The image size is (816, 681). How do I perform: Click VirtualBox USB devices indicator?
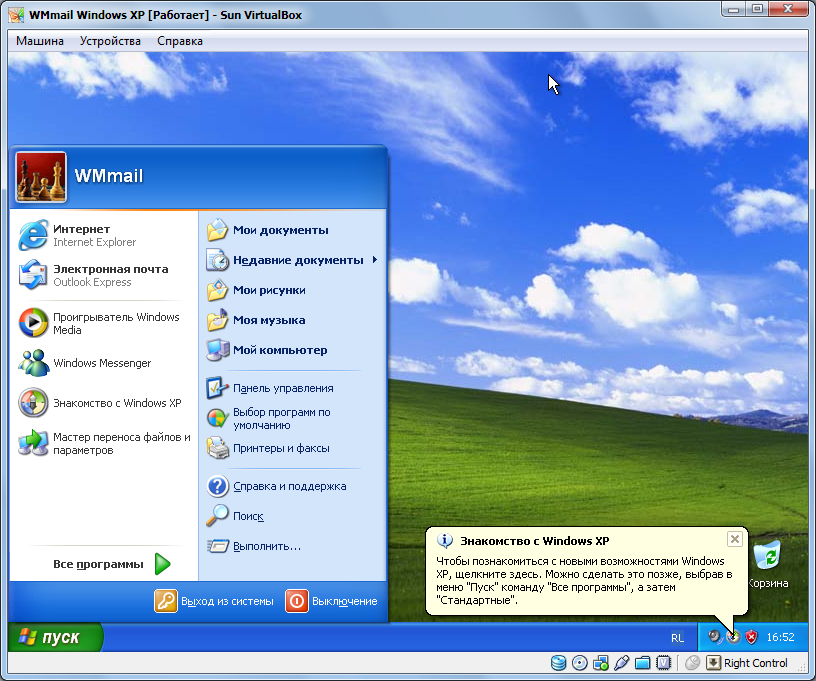point(621,663)
